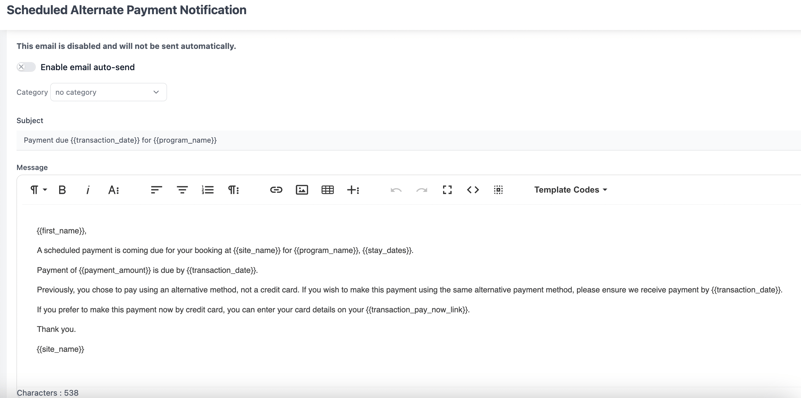This screenshot has width=801, height=398.
Task: Click on the {{first_name}} line
Action: (62, 231)
